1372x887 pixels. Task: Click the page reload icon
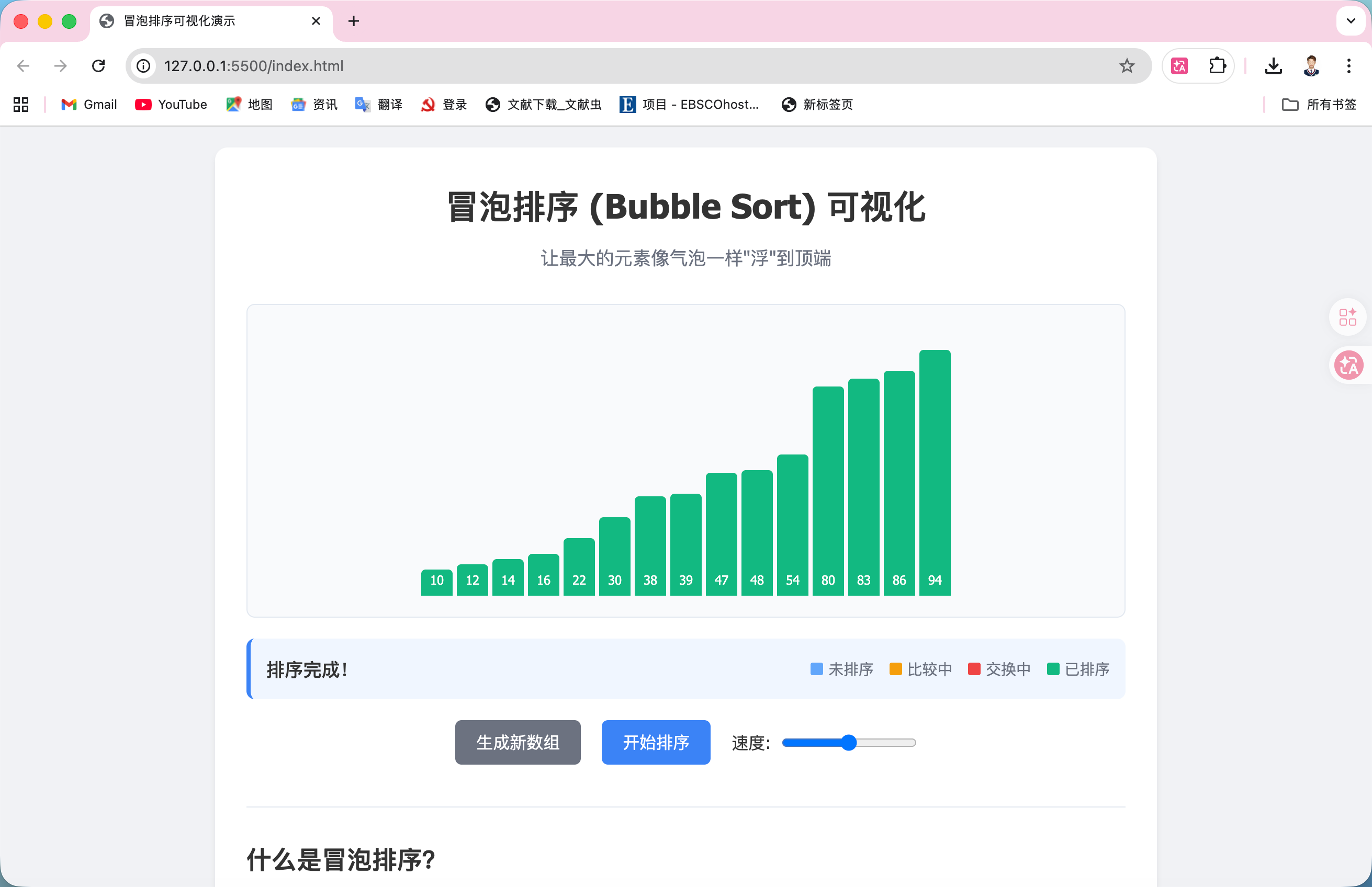pos(98,66)
